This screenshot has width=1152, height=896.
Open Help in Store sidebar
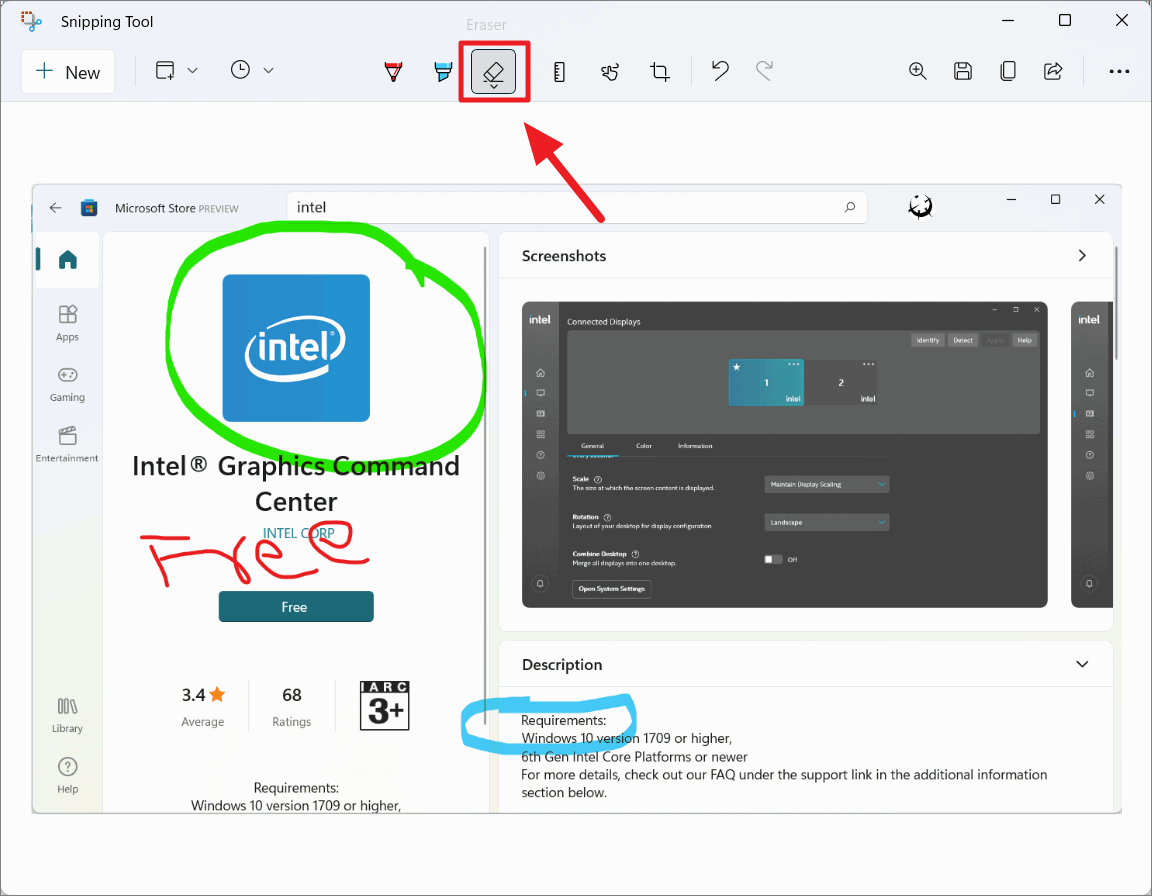point(67,776)
